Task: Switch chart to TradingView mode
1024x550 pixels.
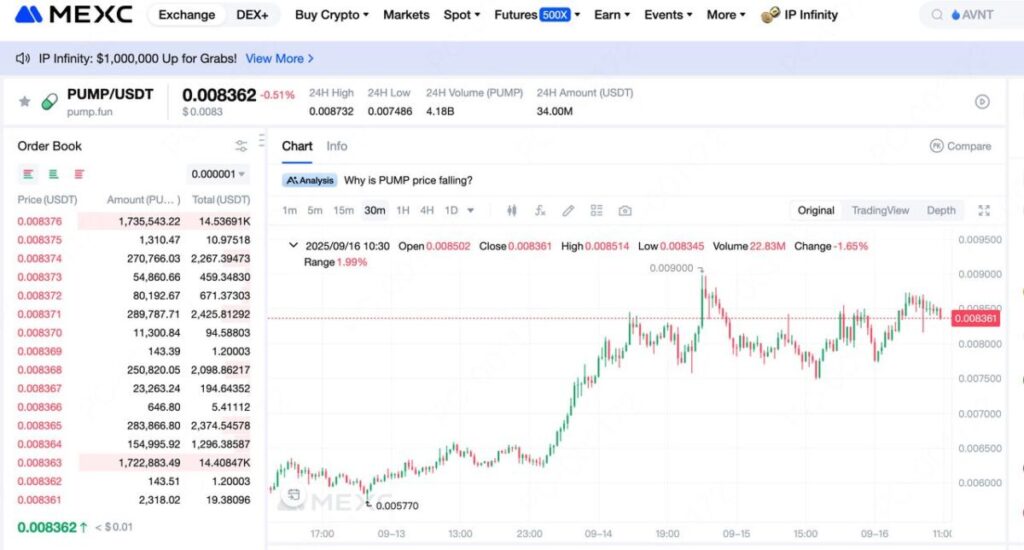Action: (x=880, y=210)
